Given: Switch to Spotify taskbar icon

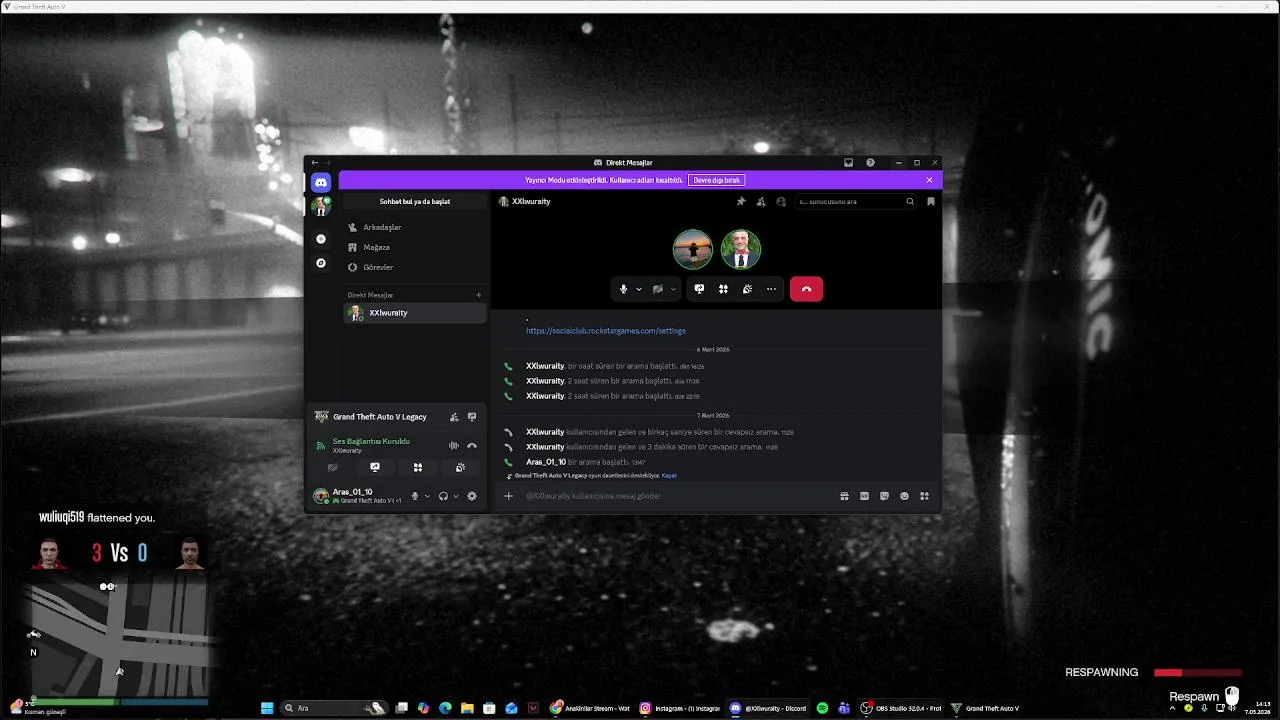Looking at the screenshot, I should (x=822, y=708).
